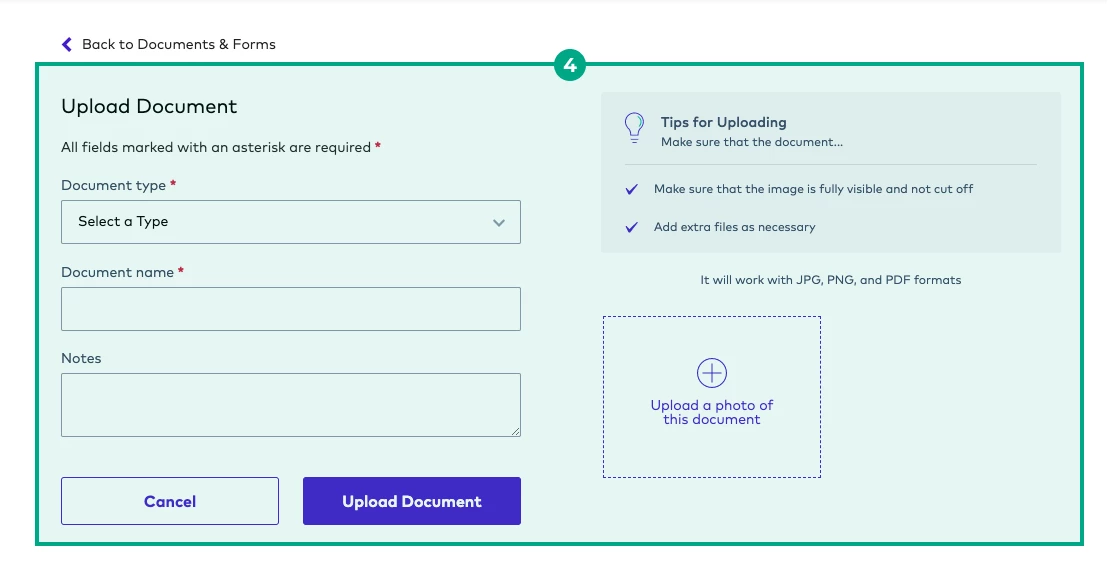
Task: Click the resize handle of the Notes box
Action: pyautogui.click(x=516, y=432)
